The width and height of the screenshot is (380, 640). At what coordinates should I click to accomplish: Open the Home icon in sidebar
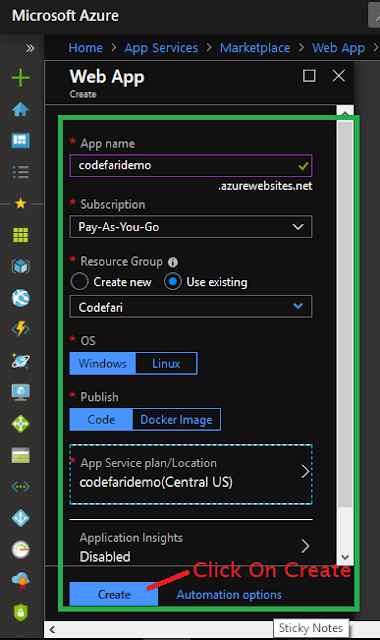(x=20, y=109)
